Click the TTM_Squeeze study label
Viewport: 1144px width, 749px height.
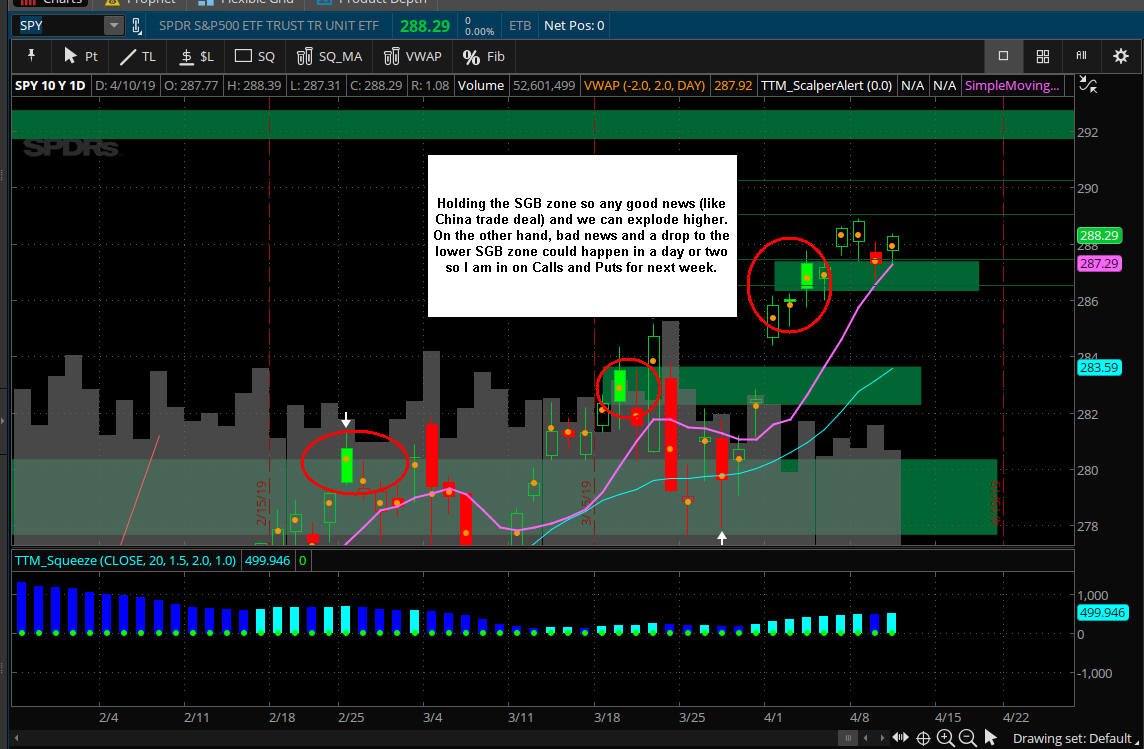[x=125, y=560]
